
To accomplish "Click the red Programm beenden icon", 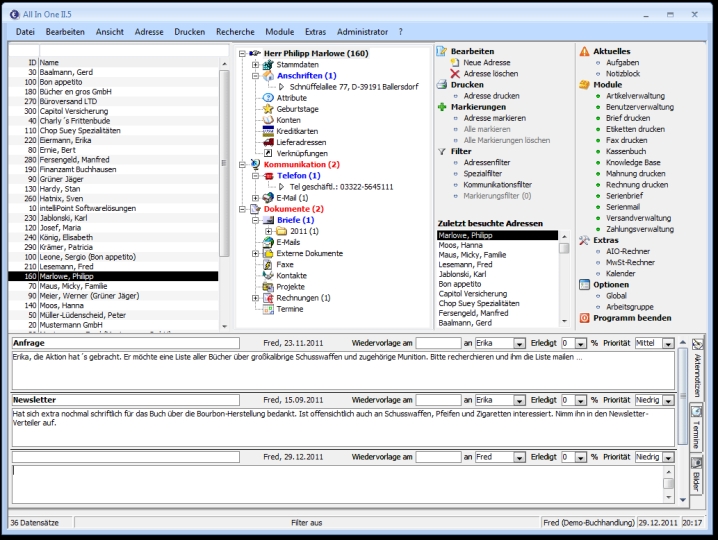I will pyautogui.click(x=585, y=317).
